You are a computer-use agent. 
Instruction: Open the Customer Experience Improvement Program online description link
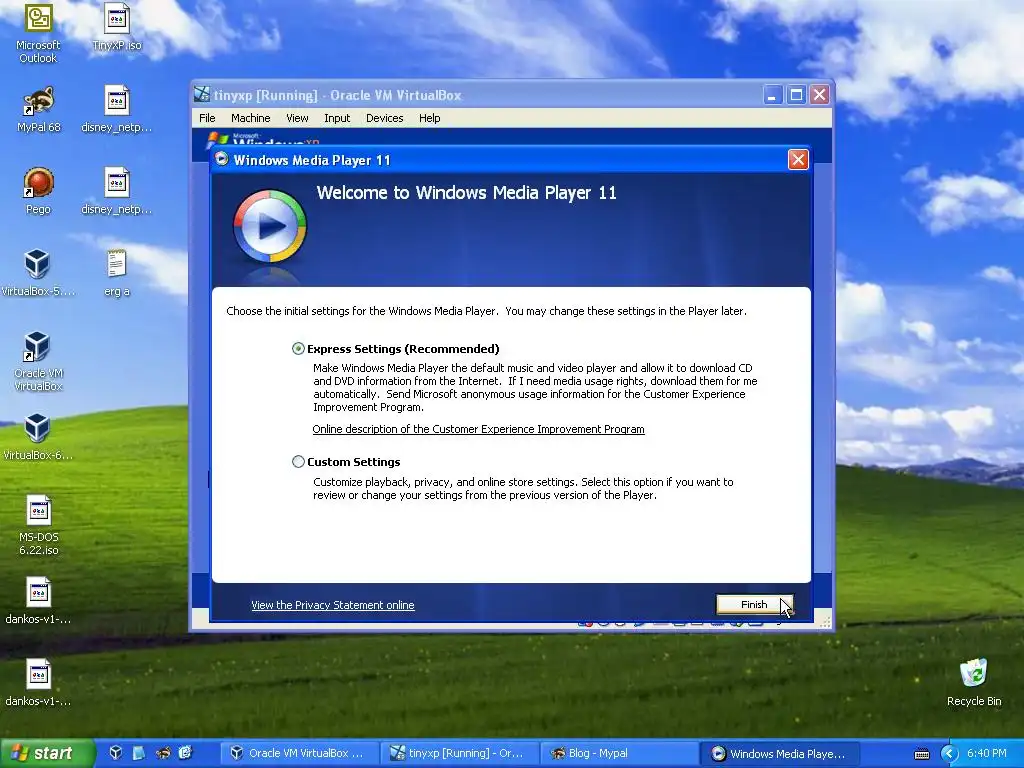[478, 429]
